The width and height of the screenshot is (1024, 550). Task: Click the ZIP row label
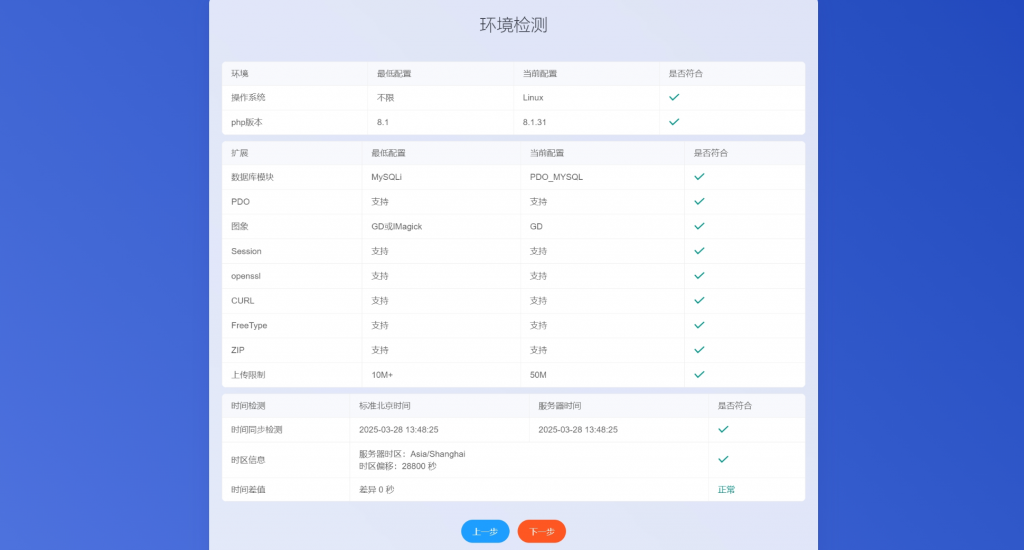coord(238,350)
